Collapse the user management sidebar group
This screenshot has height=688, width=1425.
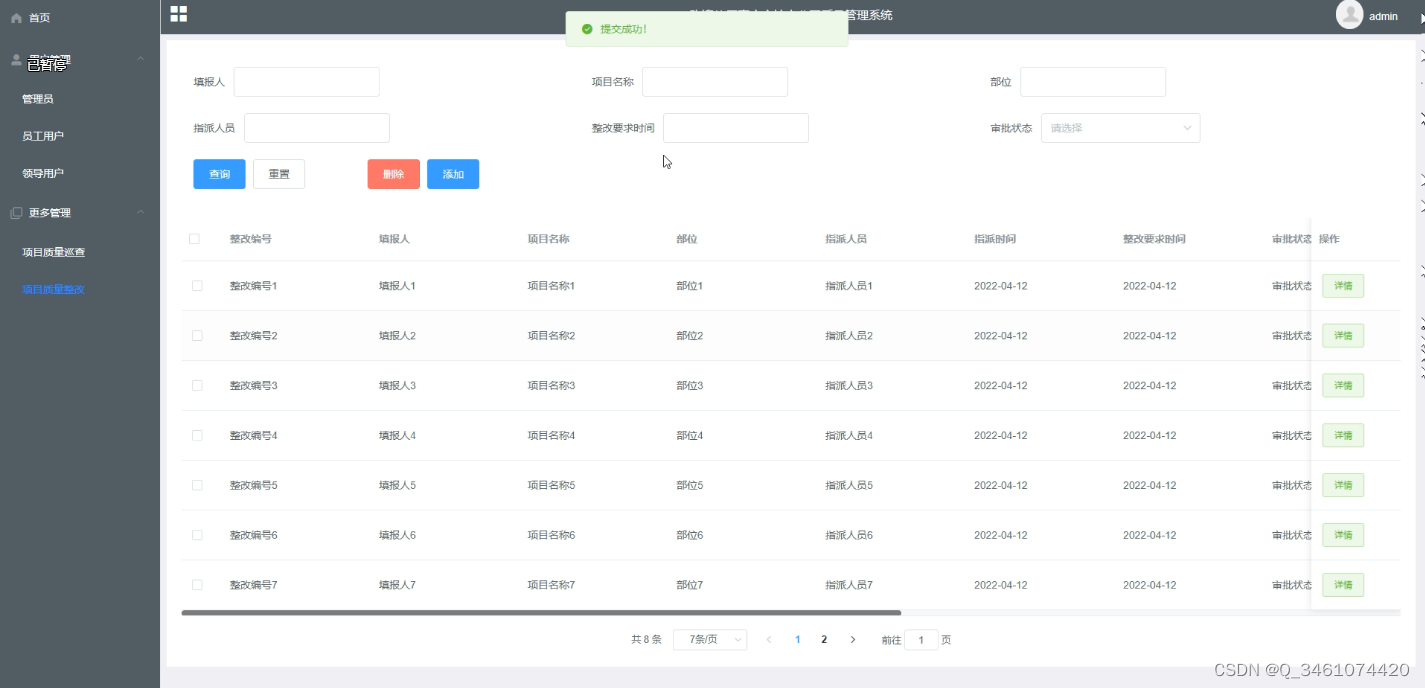click(141, 60)
